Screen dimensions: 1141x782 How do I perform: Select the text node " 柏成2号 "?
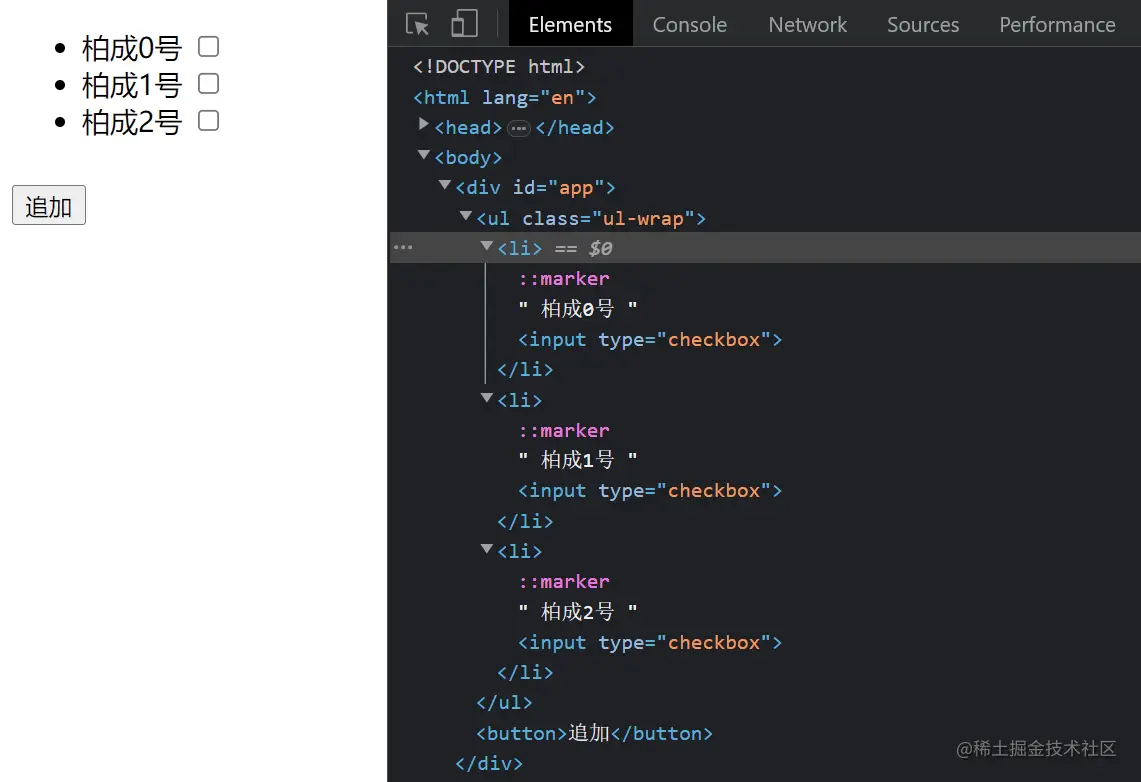click(578, 612)
